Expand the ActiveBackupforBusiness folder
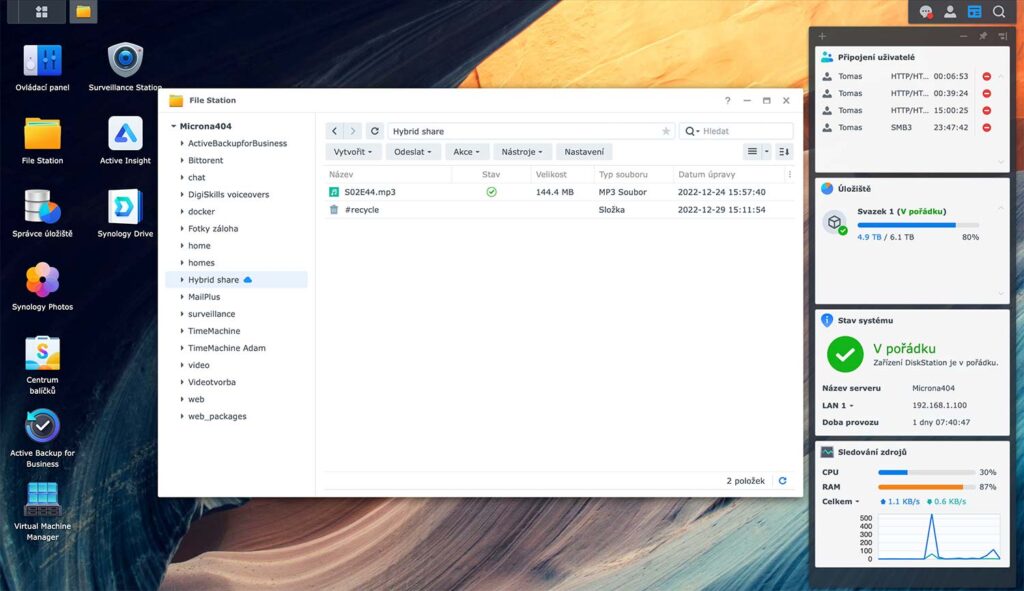 point(182,143)
